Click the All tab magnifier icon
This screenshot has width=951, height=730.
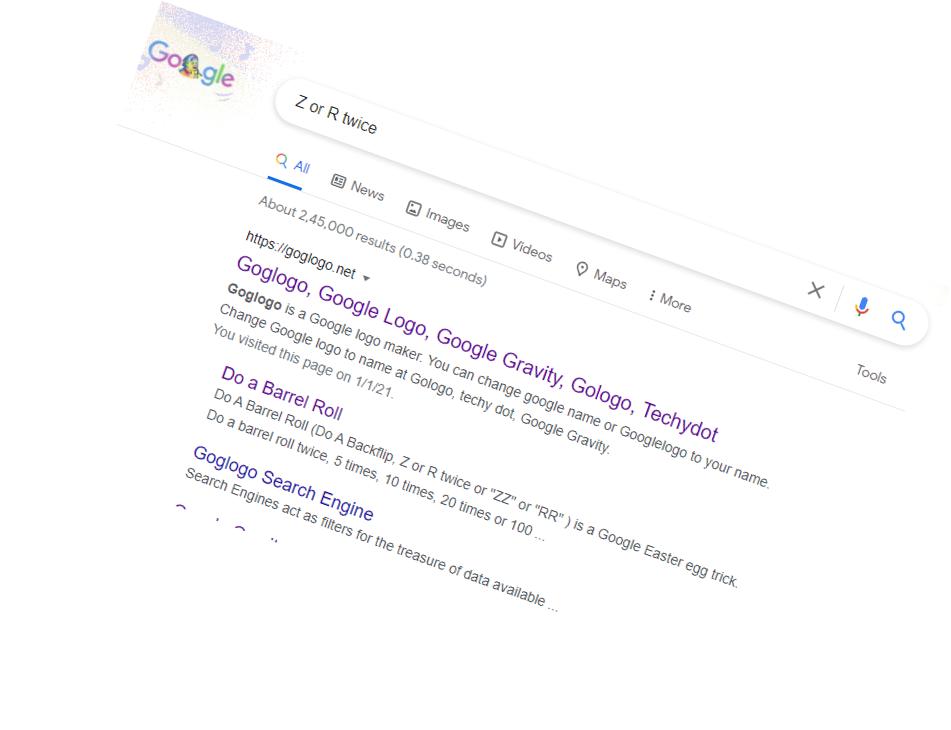pyautogui.click(x=281, y=160)
